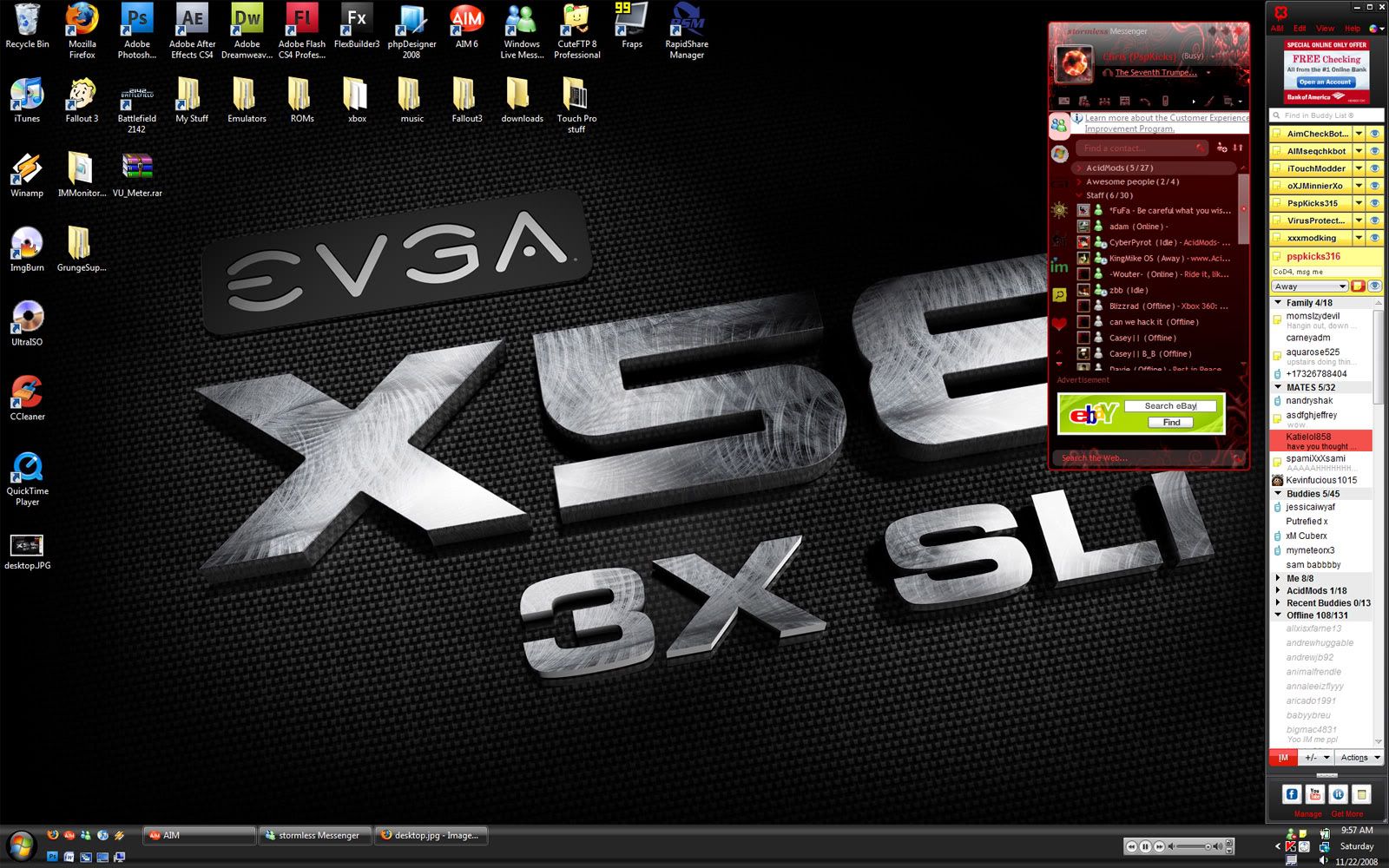Click Open an Account in bank ad

1325,82
